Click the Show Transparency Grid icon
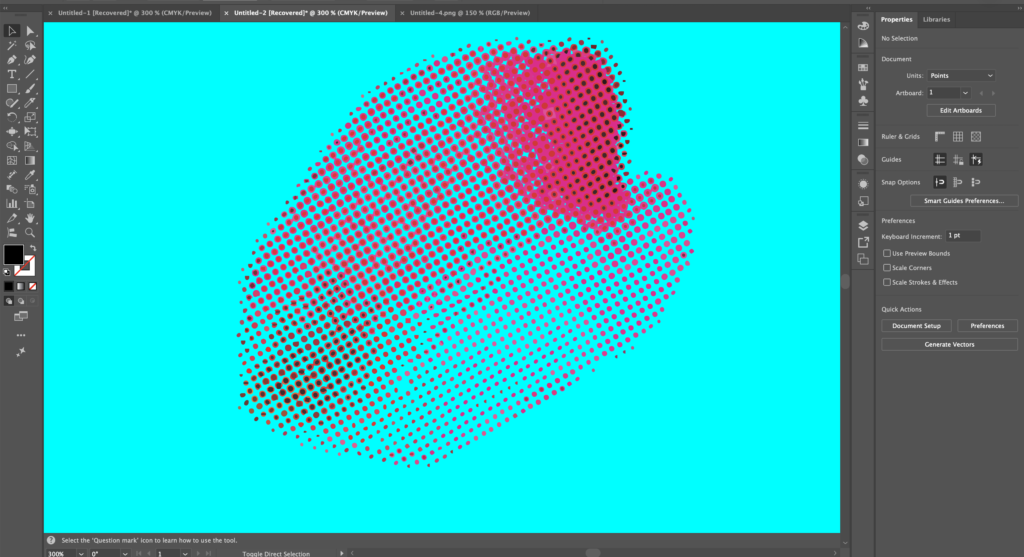 pyautogui.click(x=975, y=136)
